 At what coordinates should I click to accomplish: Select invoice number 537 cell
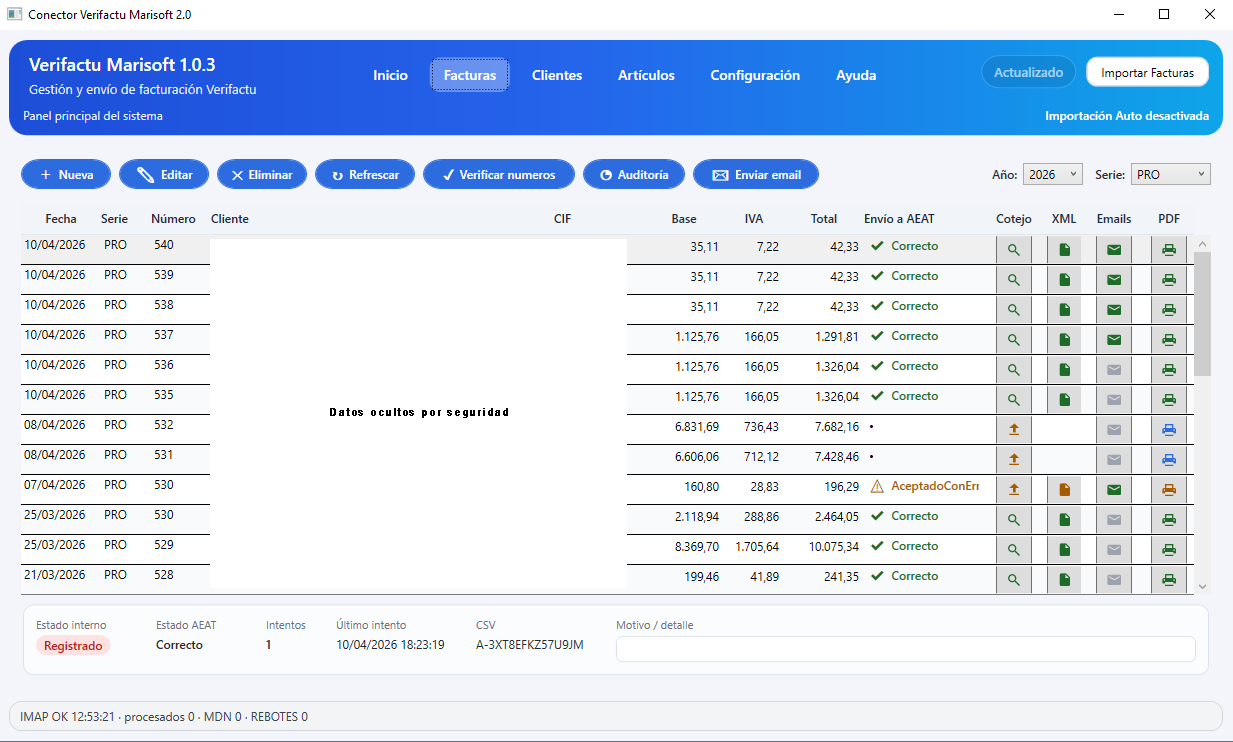tap(164, 335)
